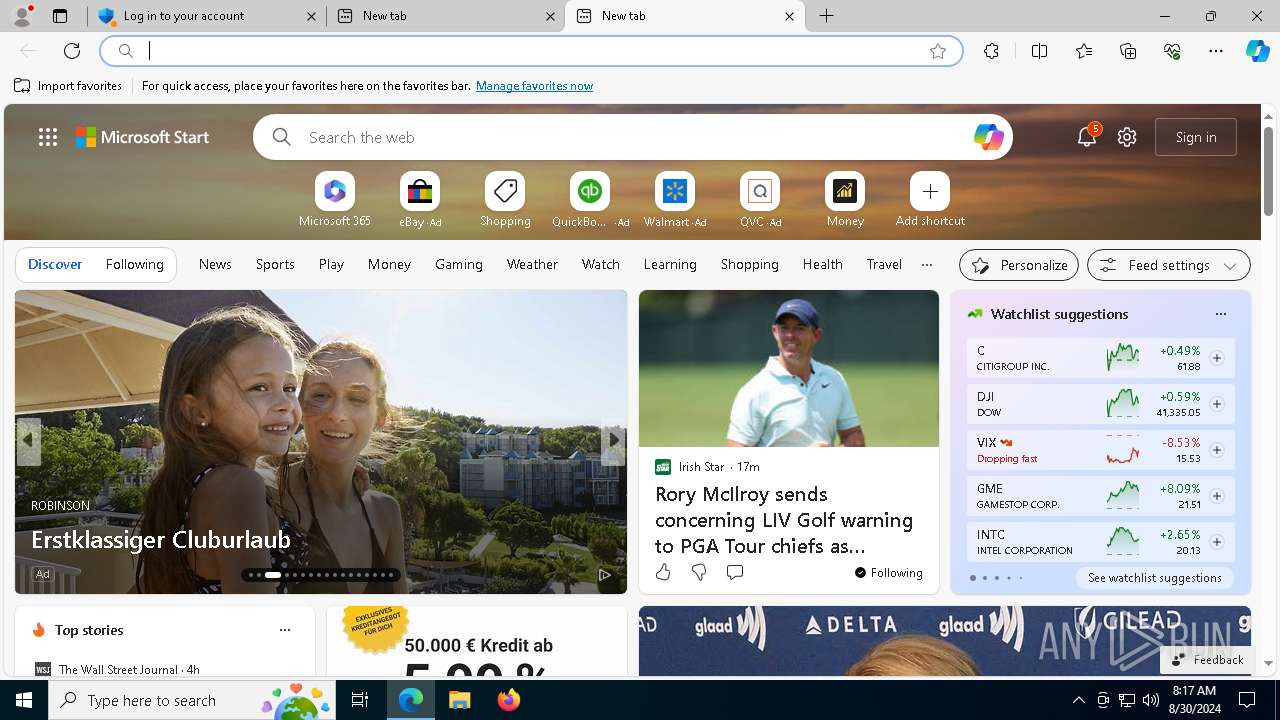
Task: Switch to the Log in to your account tab
Action: click(207, 16)
